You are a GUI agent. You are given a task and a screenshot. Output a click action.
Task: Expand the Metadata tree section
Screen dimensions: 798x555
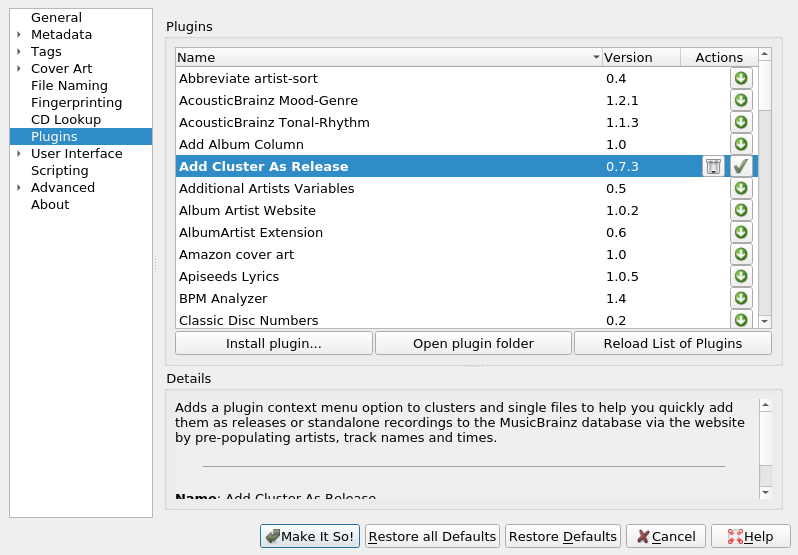point(19,35)
